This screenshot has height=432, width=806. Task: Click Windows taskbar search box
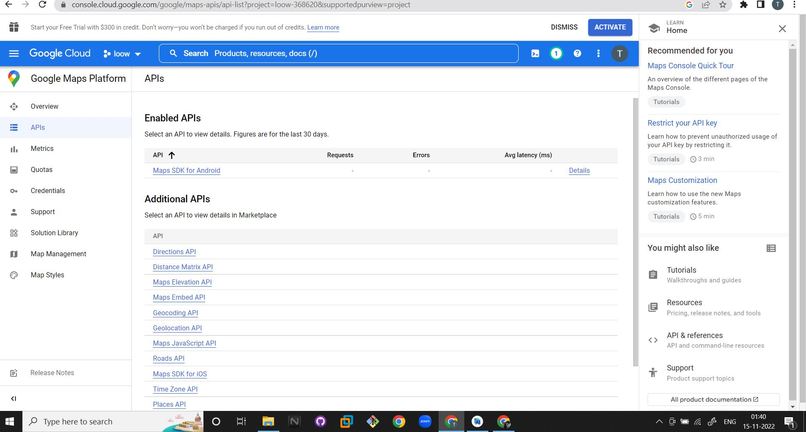[112, 422]
